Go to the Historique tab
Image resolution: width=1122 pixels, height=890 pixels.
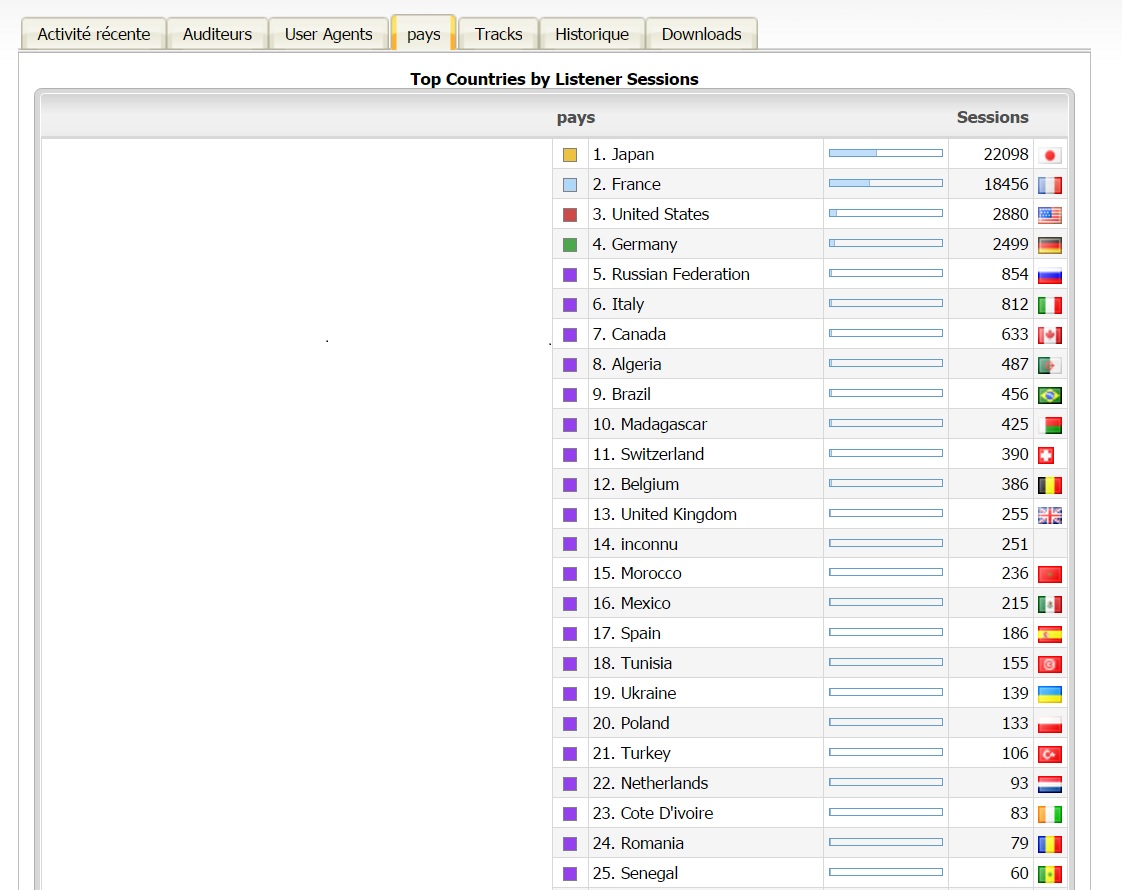[x=592, y=34]
